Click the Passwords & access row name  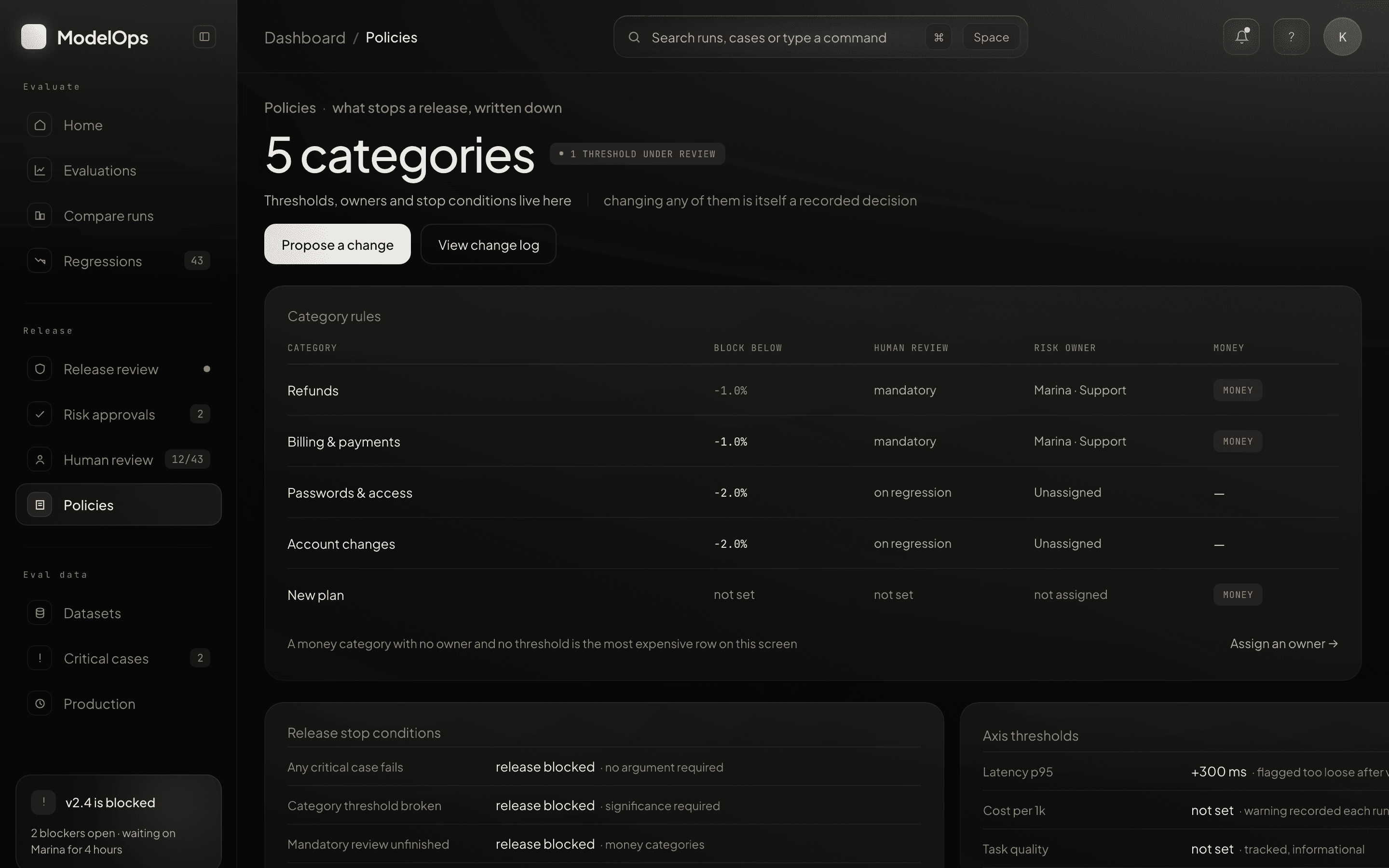[350, 492]
